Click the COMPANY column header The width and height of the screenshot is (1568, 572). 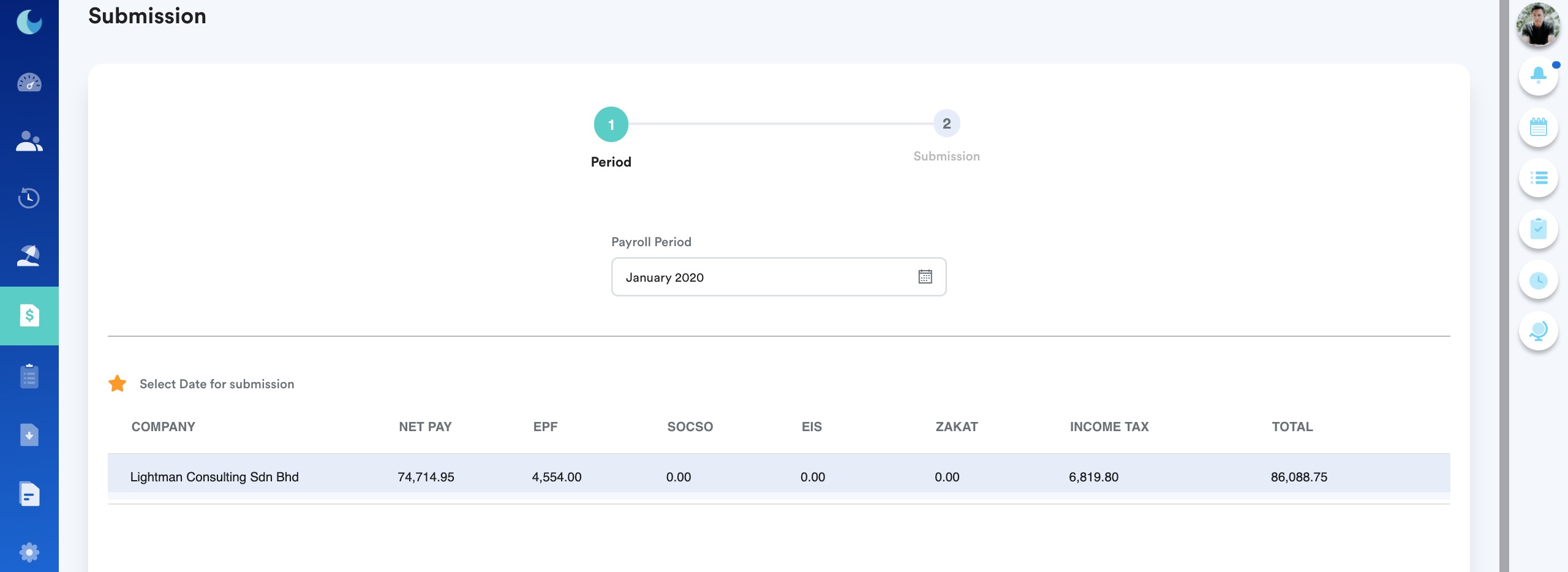coord(163,427)
